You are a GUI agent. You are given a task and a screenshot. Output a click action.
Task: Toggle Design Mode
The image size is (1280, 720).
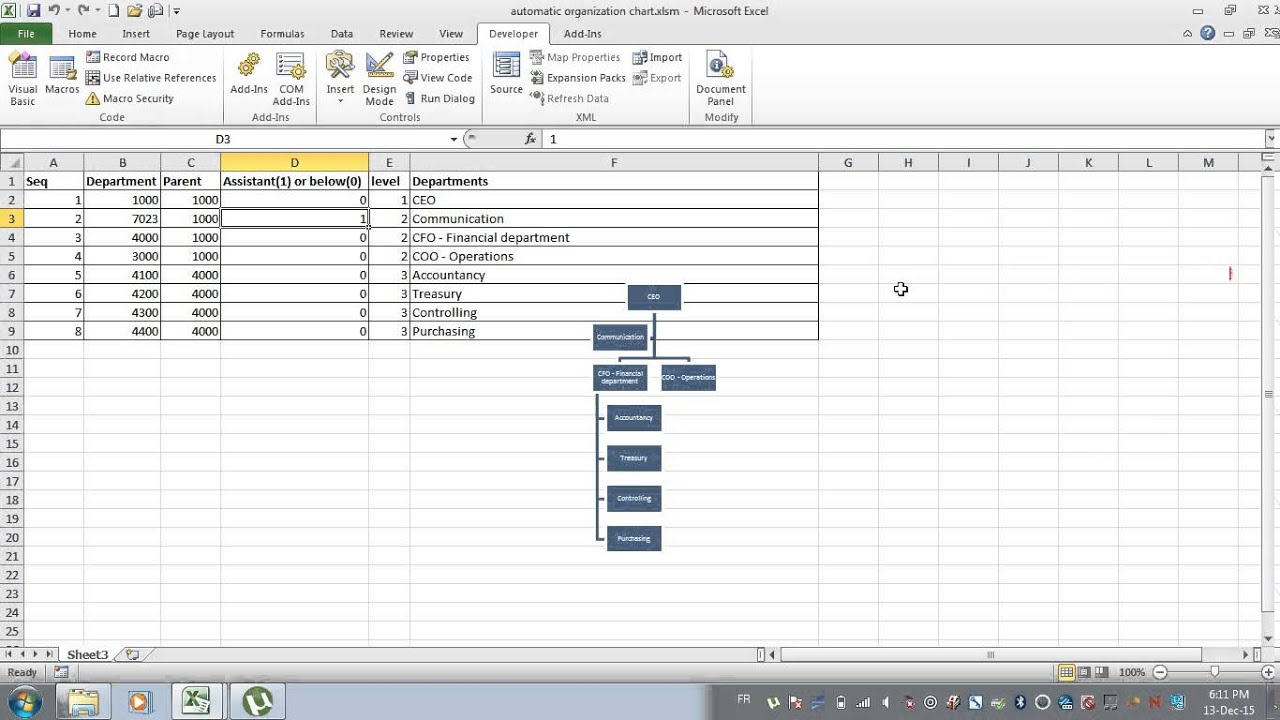click(379, 80)
